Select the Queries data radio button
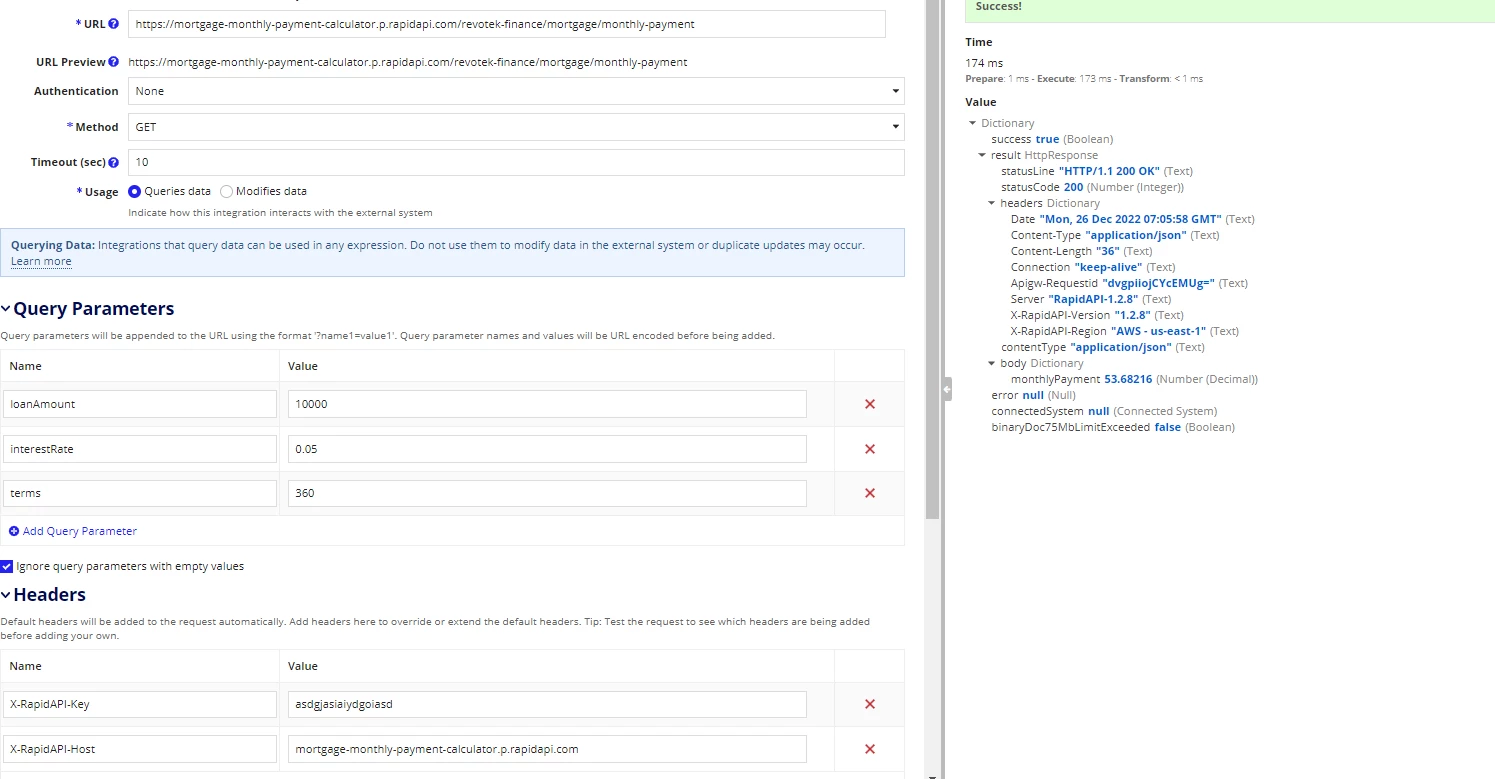The width and height of the screenshot is (1495, 779). pos(135,191)
